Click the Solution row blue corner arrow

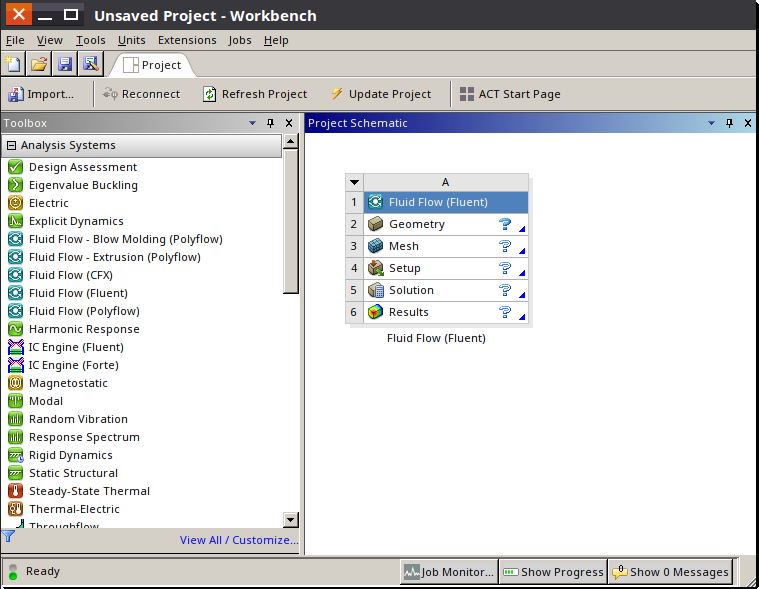pos(522,295)
